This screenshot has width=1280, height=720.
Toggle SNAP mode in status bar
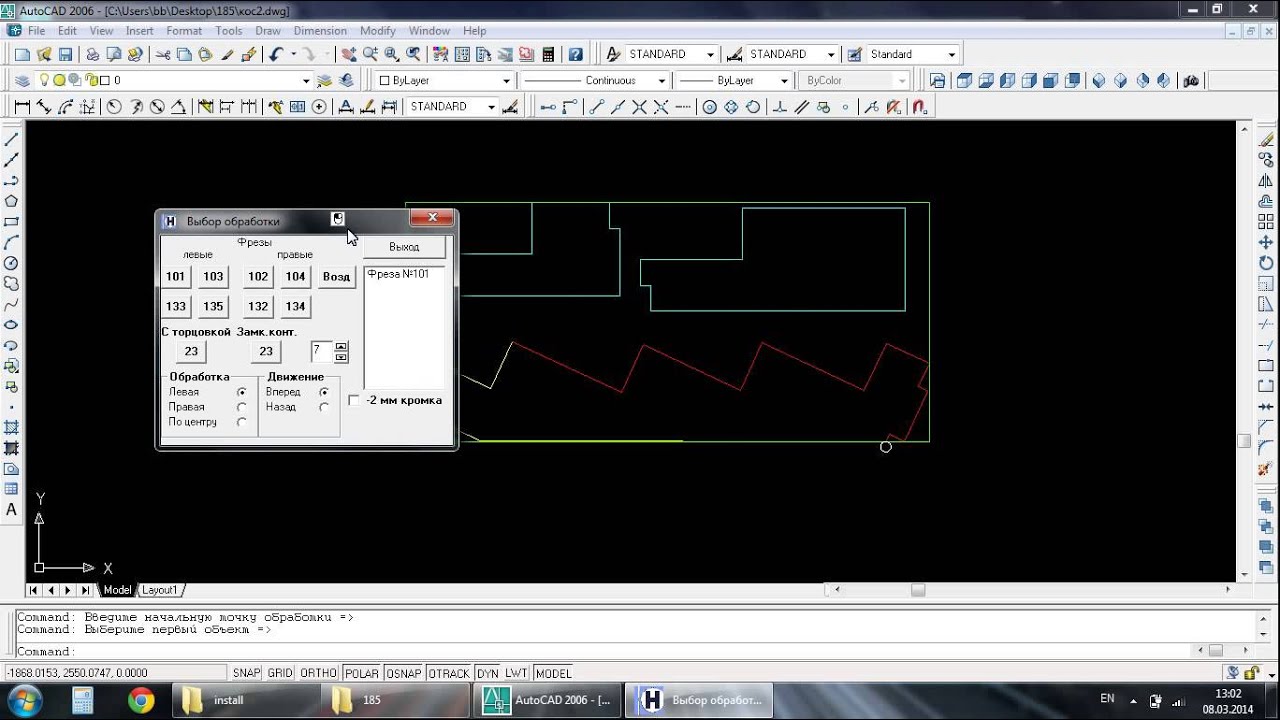click(x=247, y=673)
